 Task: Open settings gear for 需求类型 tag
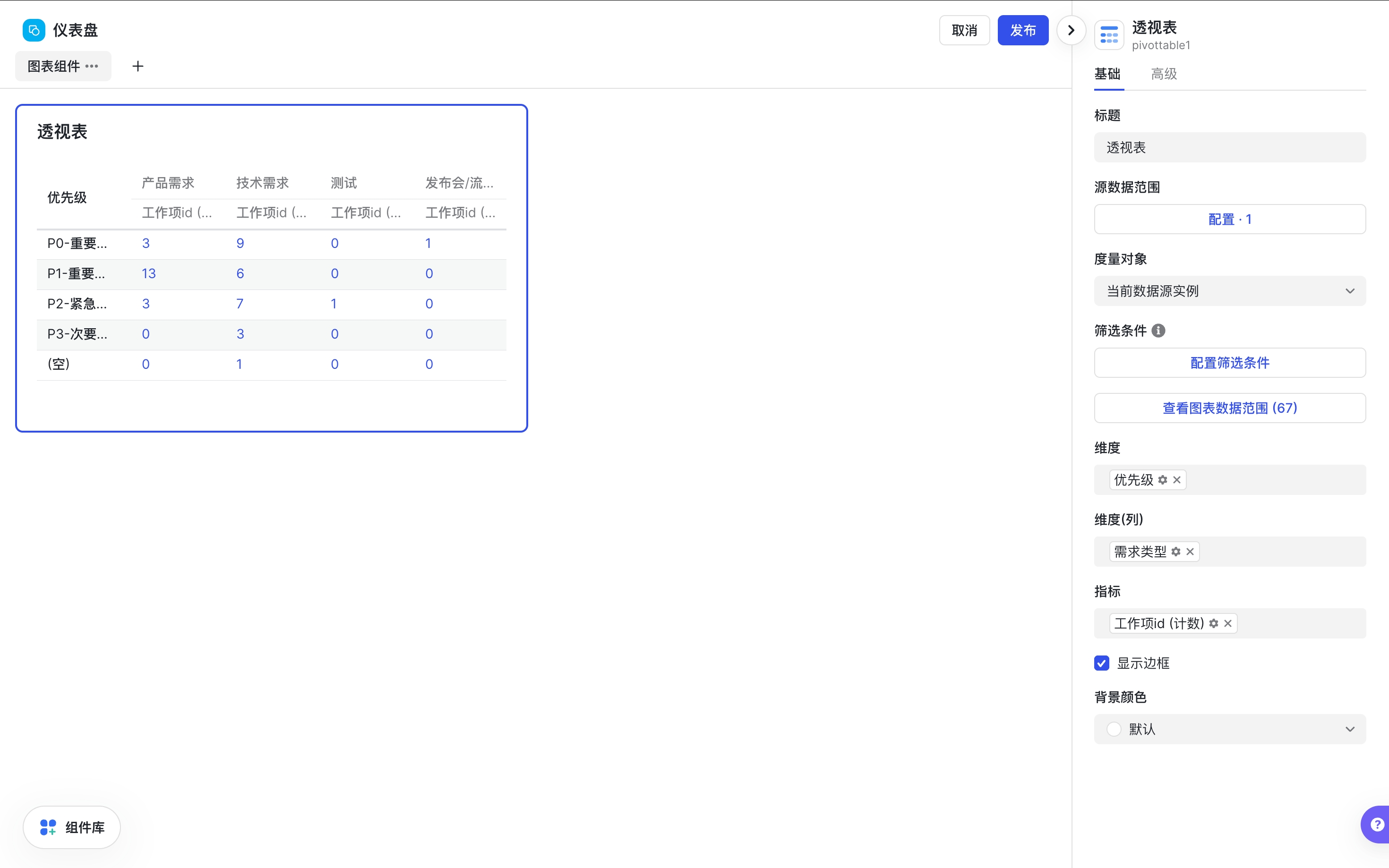click(x=1176, y=552)
